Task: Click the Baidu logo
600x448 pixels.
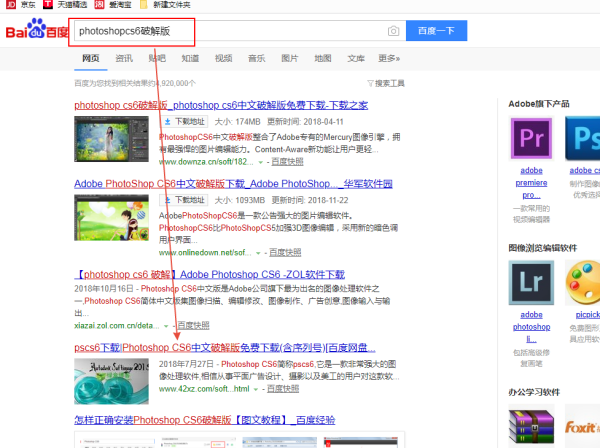Action: point(37,29)
